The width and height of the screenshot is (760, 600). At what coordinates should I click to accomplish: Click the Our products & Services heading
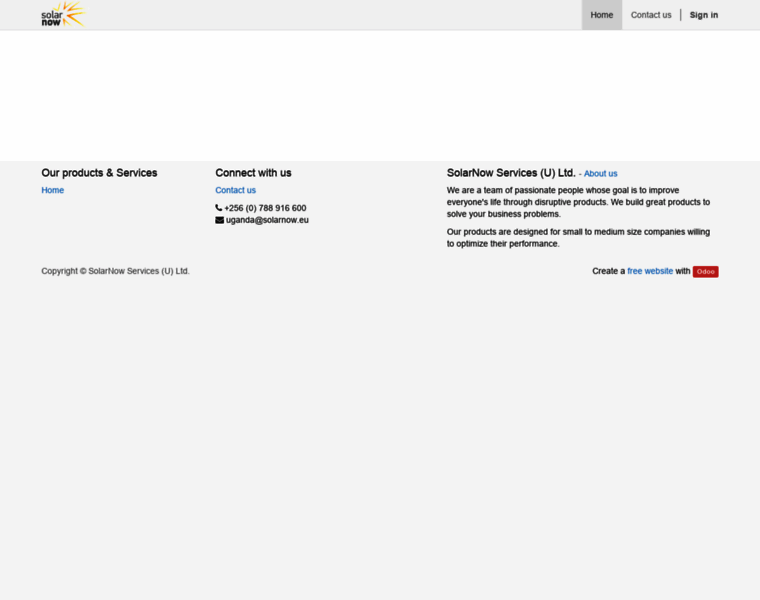click(x=99, y=173)
